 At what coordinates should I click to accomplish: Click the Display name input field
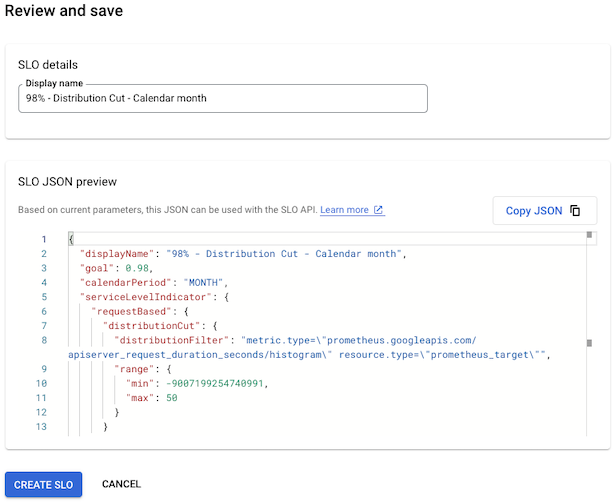[x=222, y=98]
